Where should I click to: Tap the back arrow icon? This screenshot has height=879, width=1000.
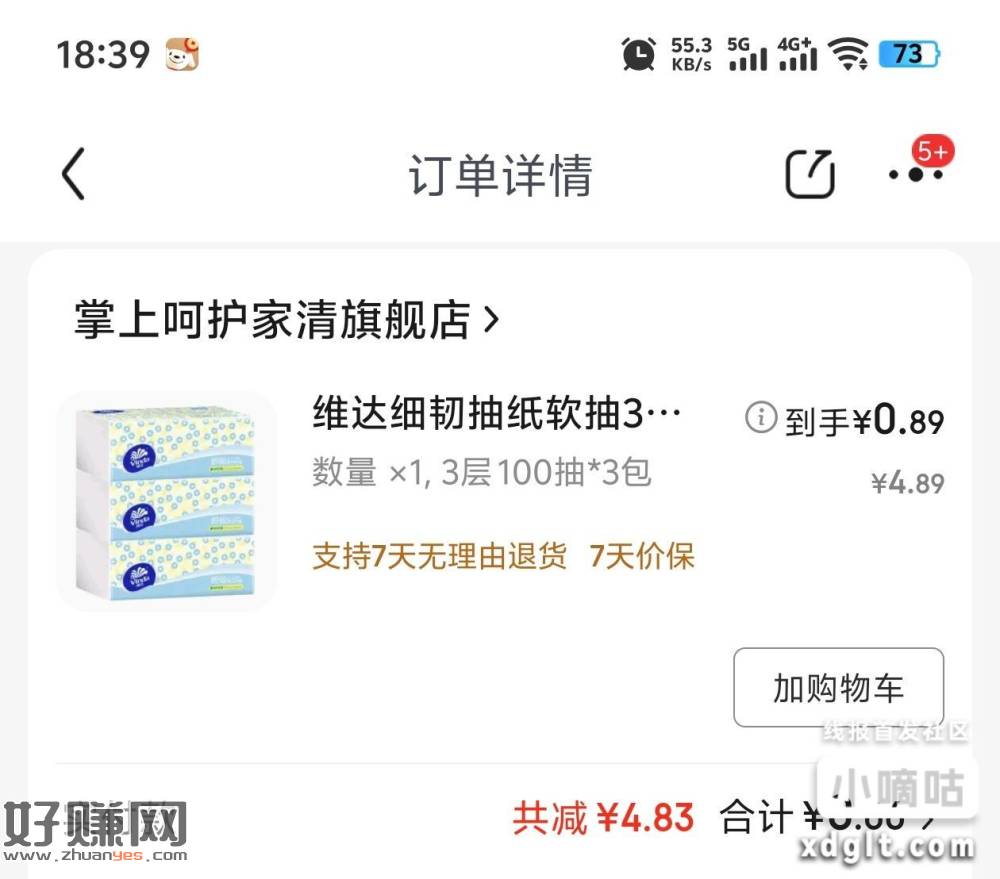tap(73, 174)
